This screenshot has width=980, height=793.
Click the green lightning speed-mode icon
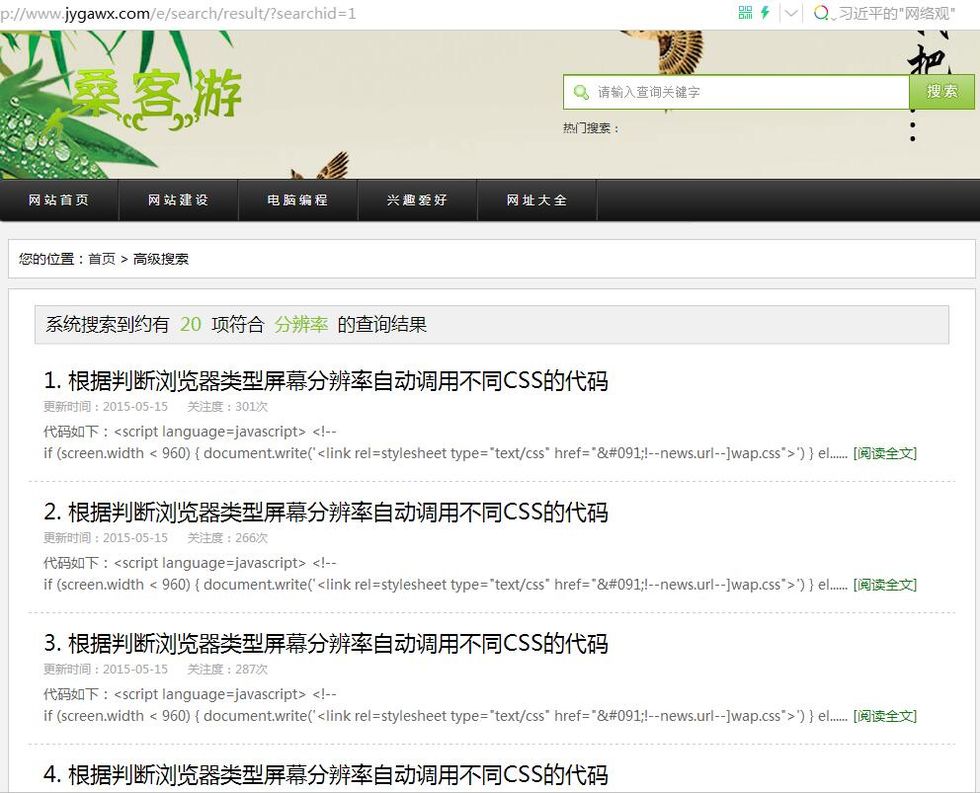pyautogui.click(x=765, y=12)
